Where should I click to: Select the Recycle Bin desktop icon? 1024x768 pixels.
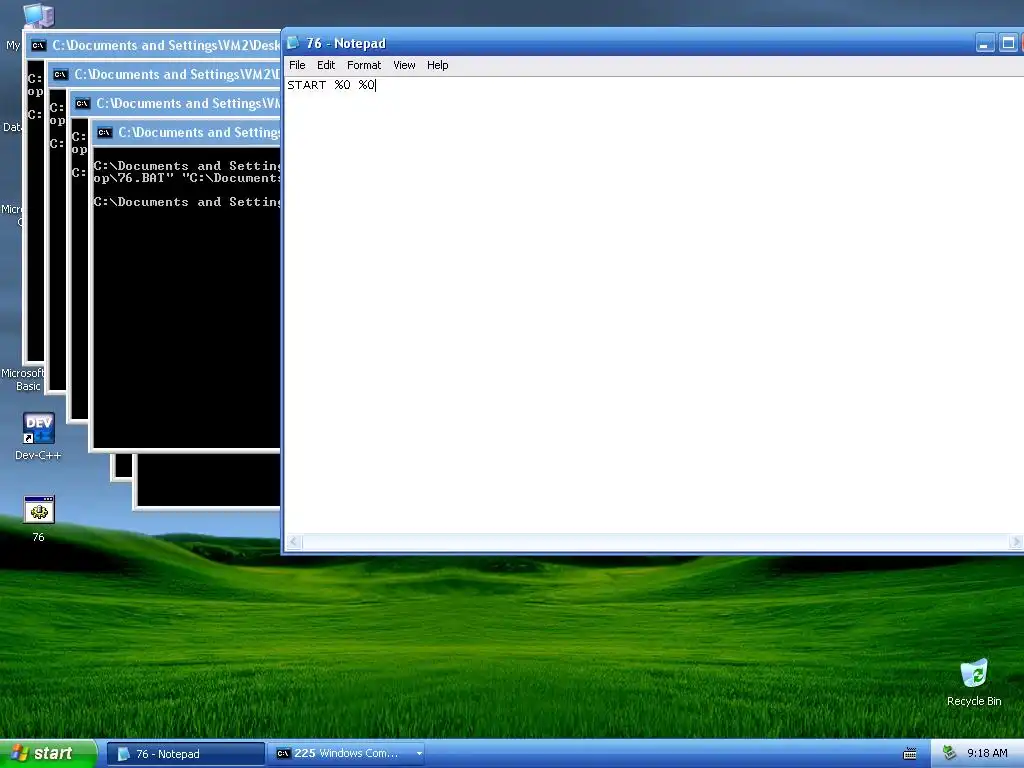(x=974, y=682)
